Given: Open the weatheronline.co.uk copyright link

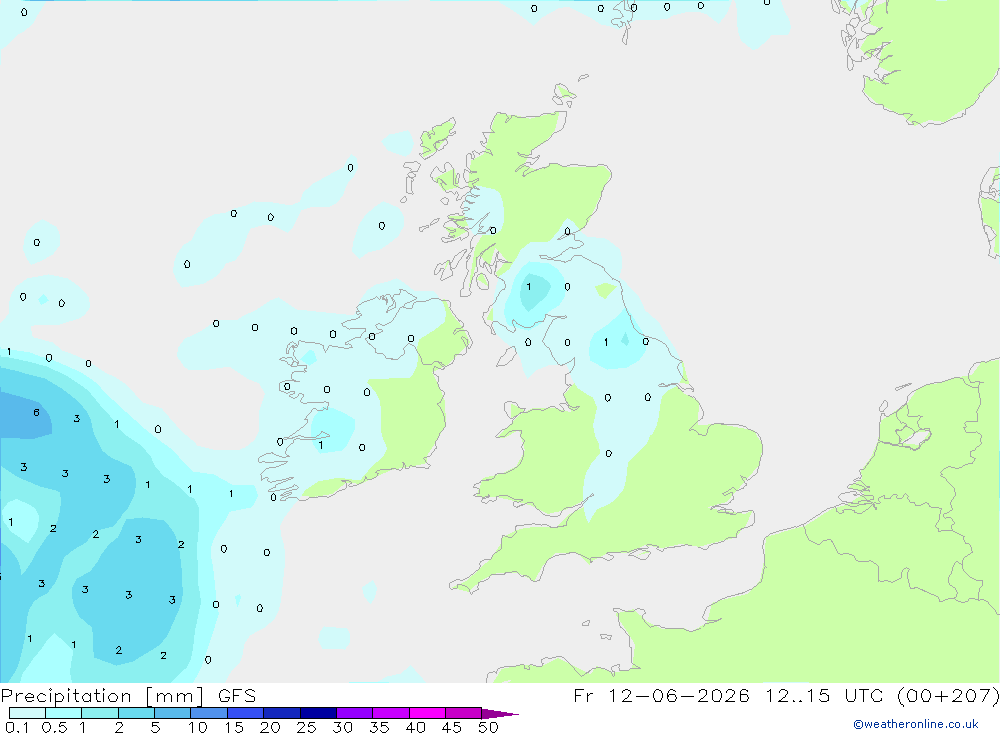Looking at the screenshot, I should (915, 724).
